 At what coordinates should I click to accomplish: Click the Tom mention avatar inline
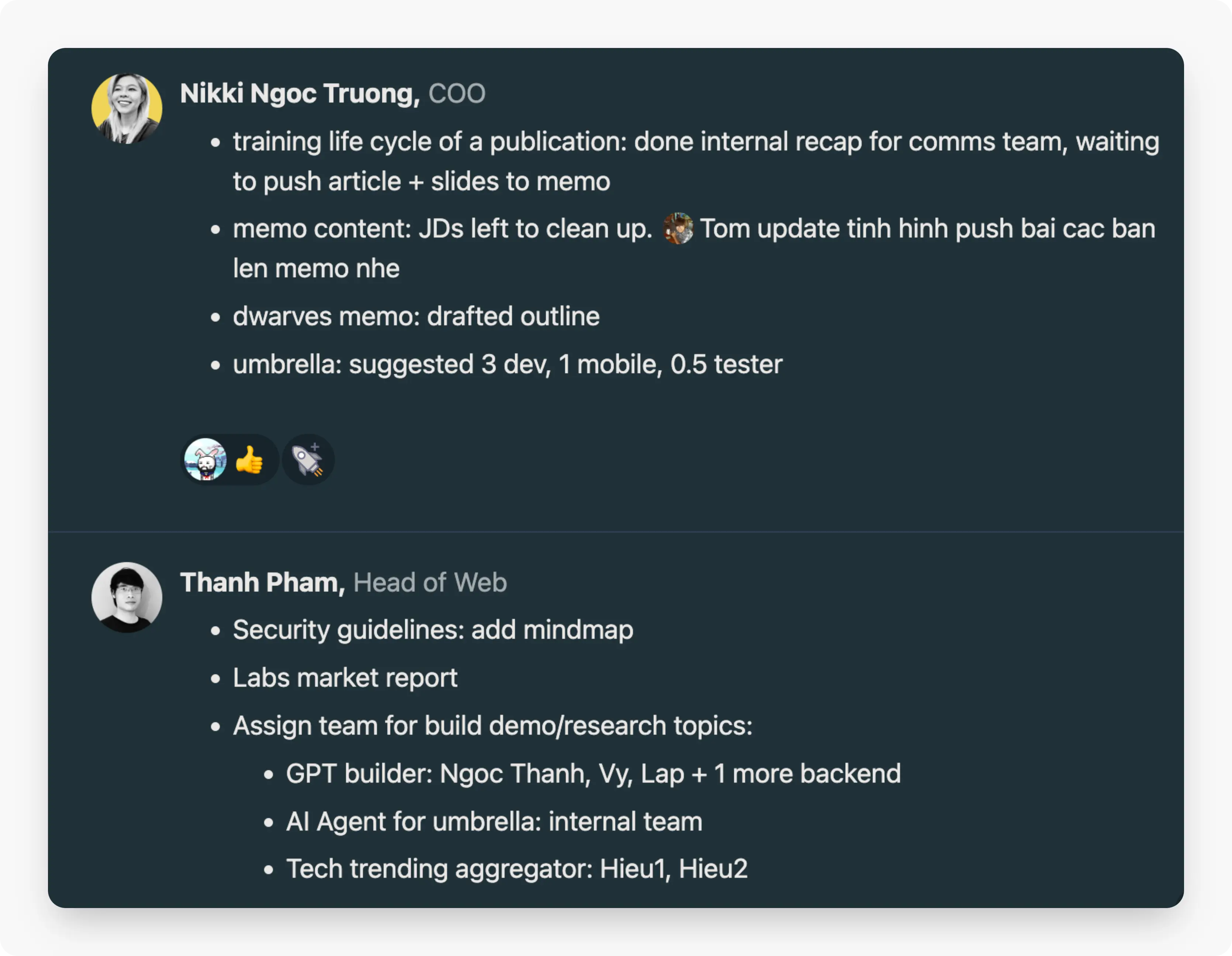coord(678,228)
